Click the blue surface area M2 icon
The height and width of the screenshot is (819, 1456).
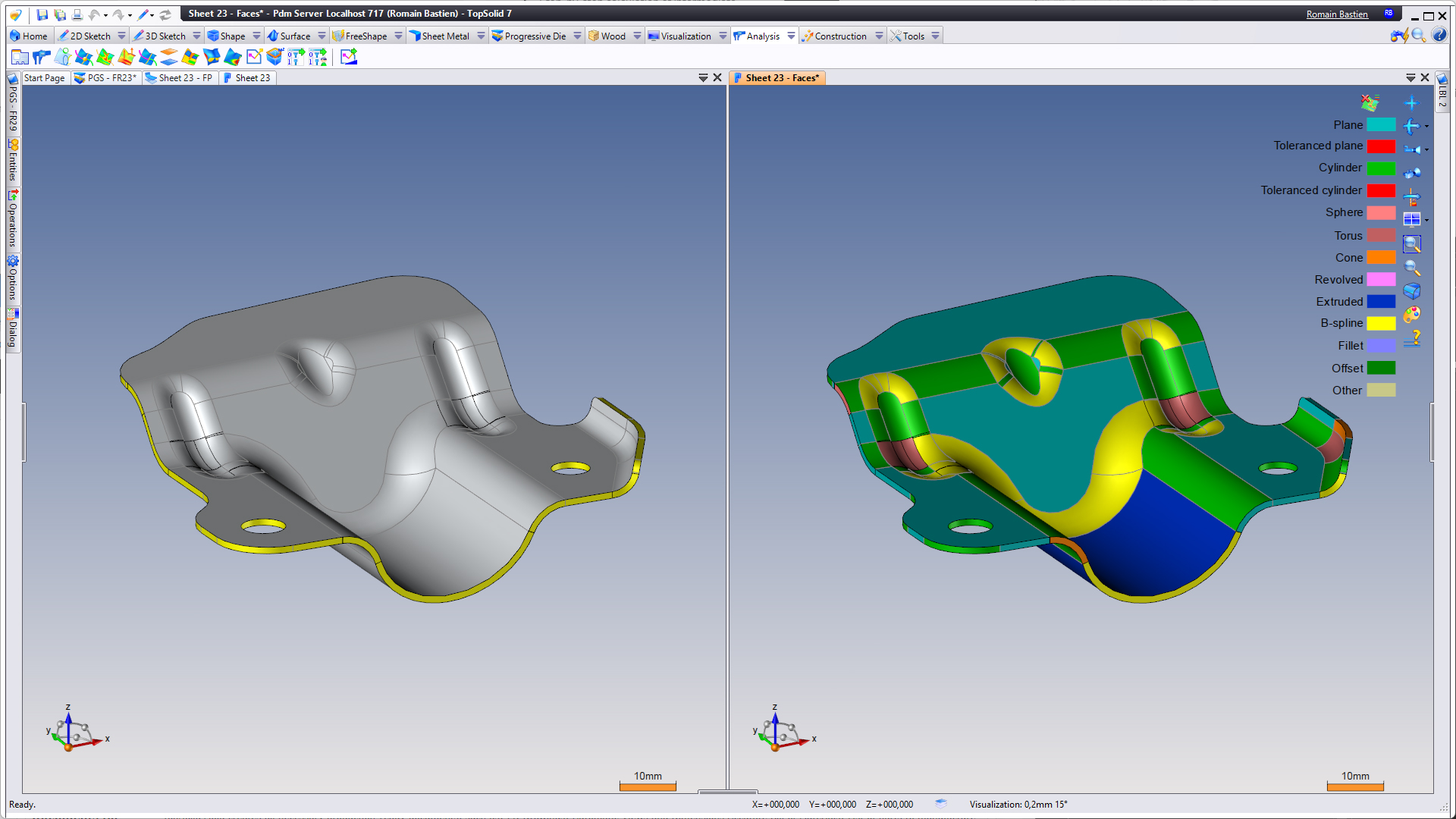275,57
